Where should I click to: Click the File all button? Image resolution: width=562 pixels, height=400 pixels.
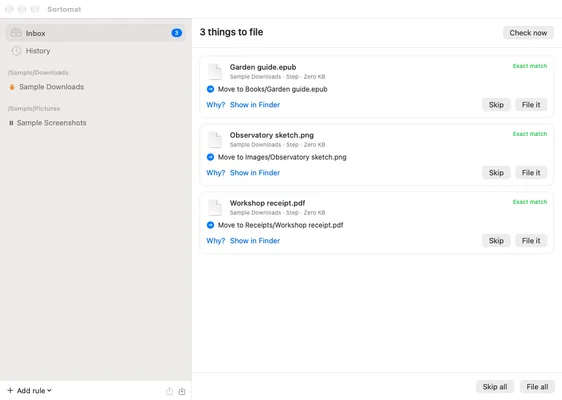(x=537, y=387)
